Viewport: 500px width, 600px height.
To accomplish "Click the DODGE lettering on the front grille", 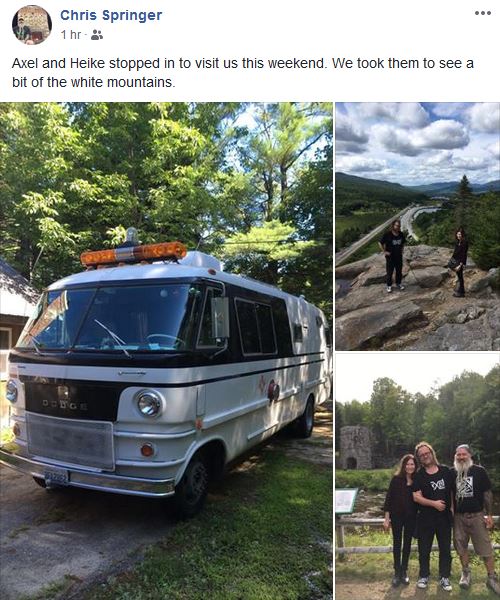I will (64, 404).
